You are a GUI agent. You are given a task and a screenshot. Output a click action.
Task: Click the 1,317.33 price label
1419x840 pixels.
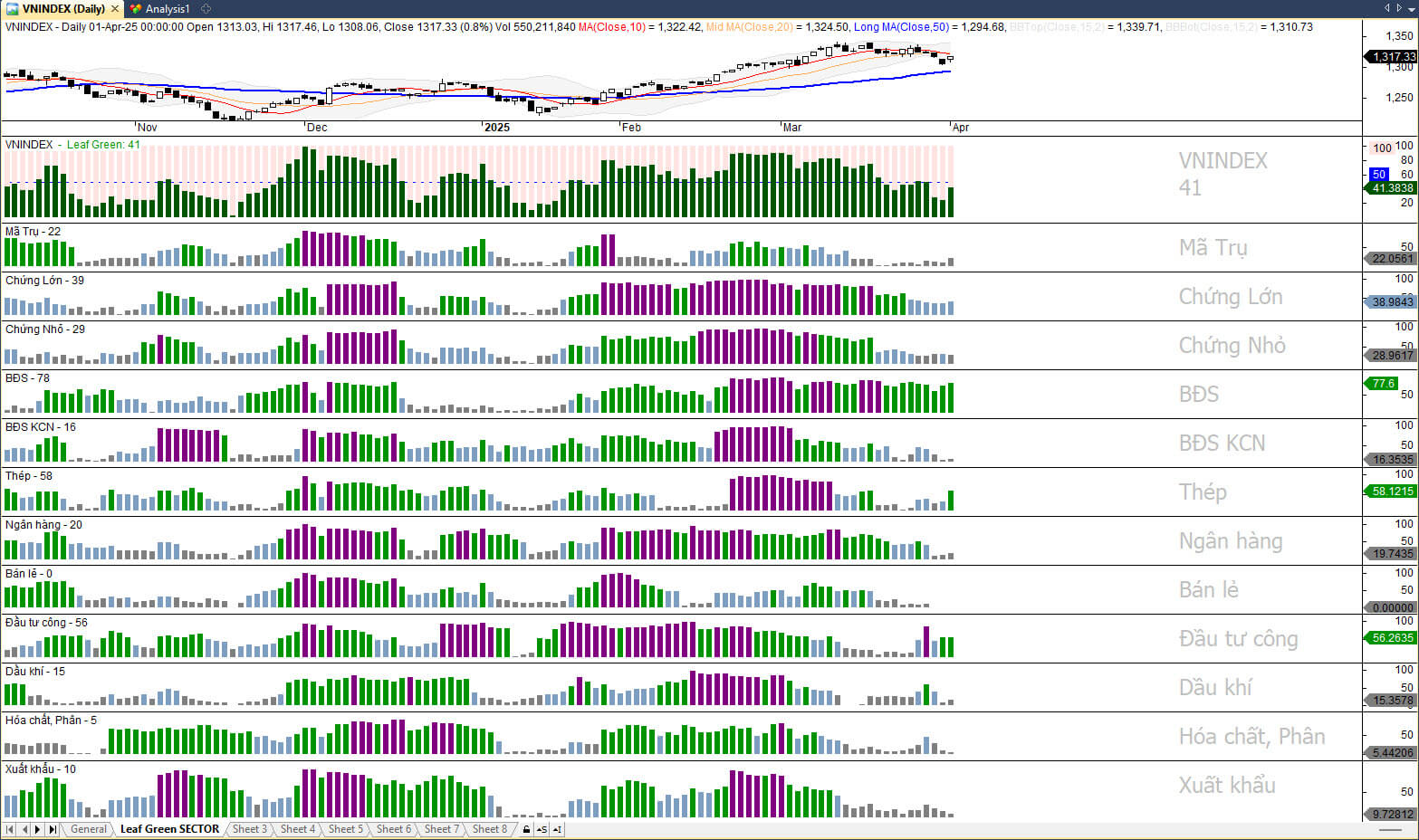pos(1393,57)
